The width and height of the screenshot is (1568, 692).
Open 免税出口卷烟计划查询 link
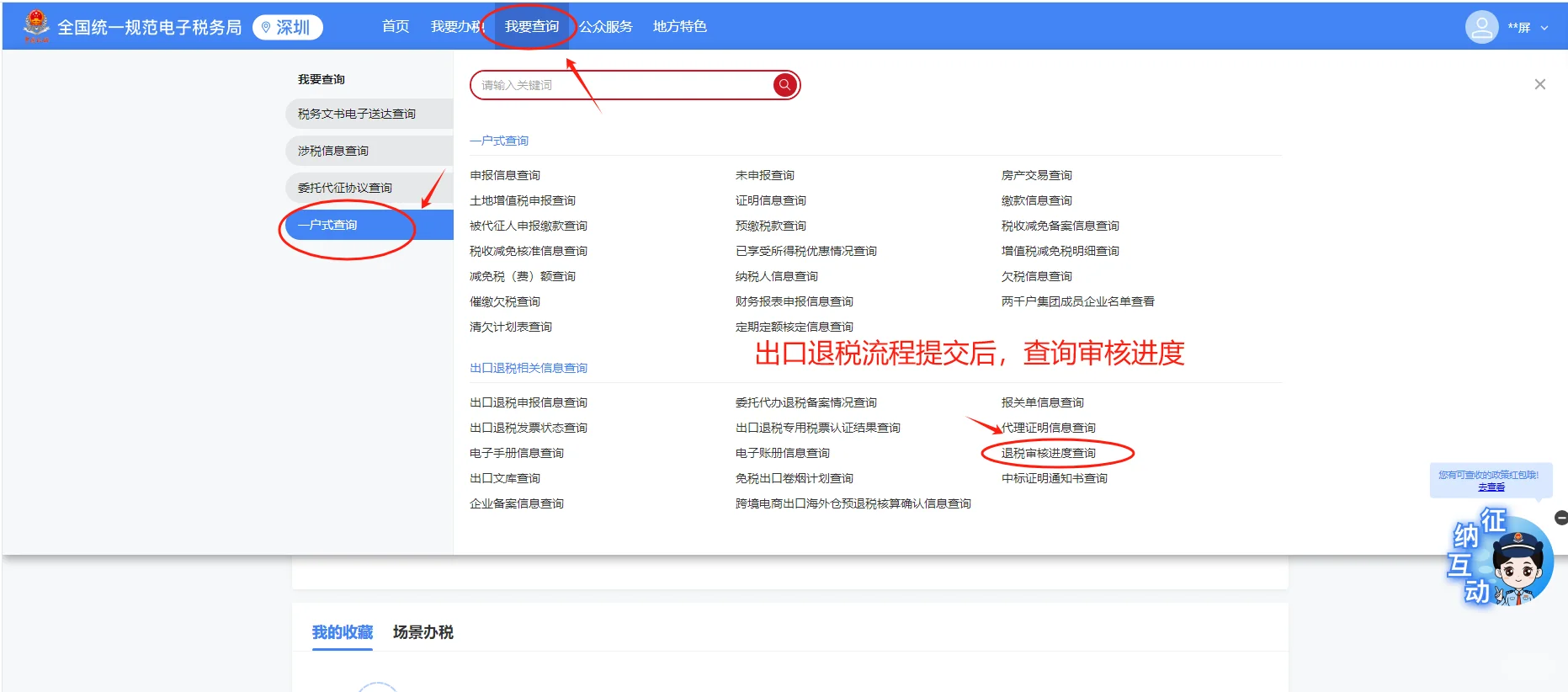(795, 478)
